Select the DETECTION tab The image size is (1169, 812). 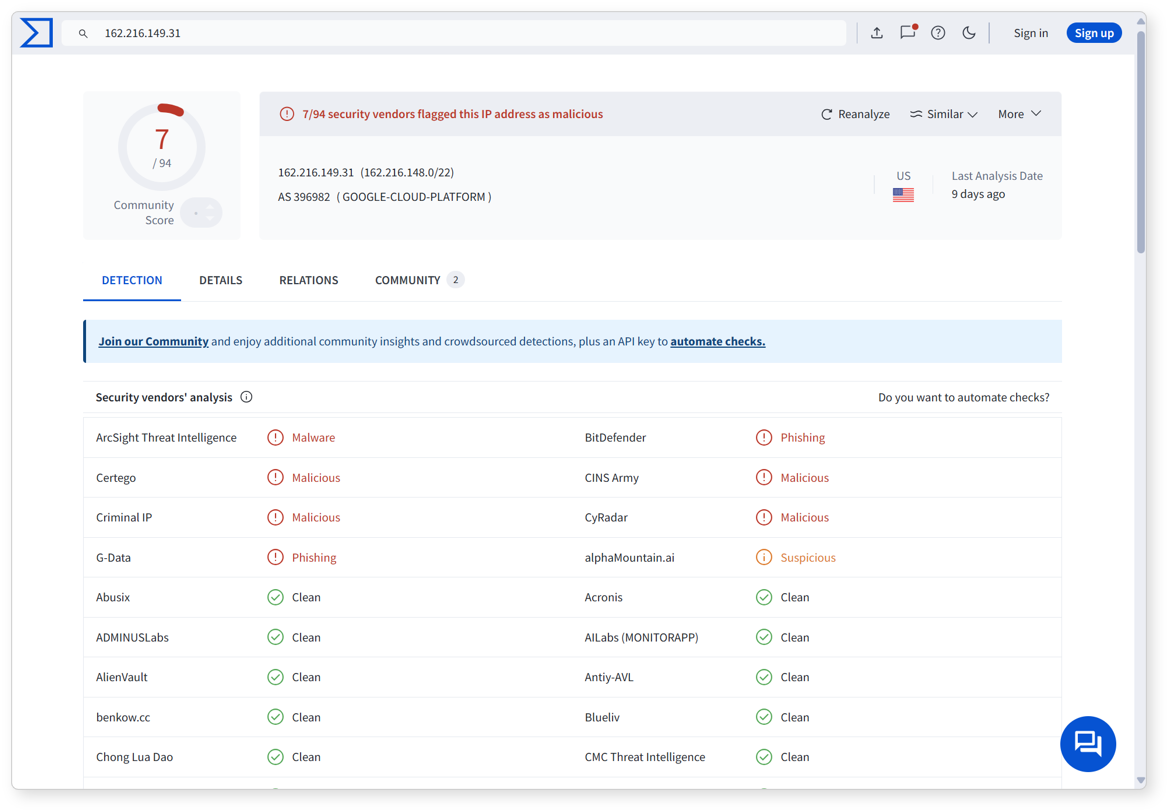coord(132,280)
